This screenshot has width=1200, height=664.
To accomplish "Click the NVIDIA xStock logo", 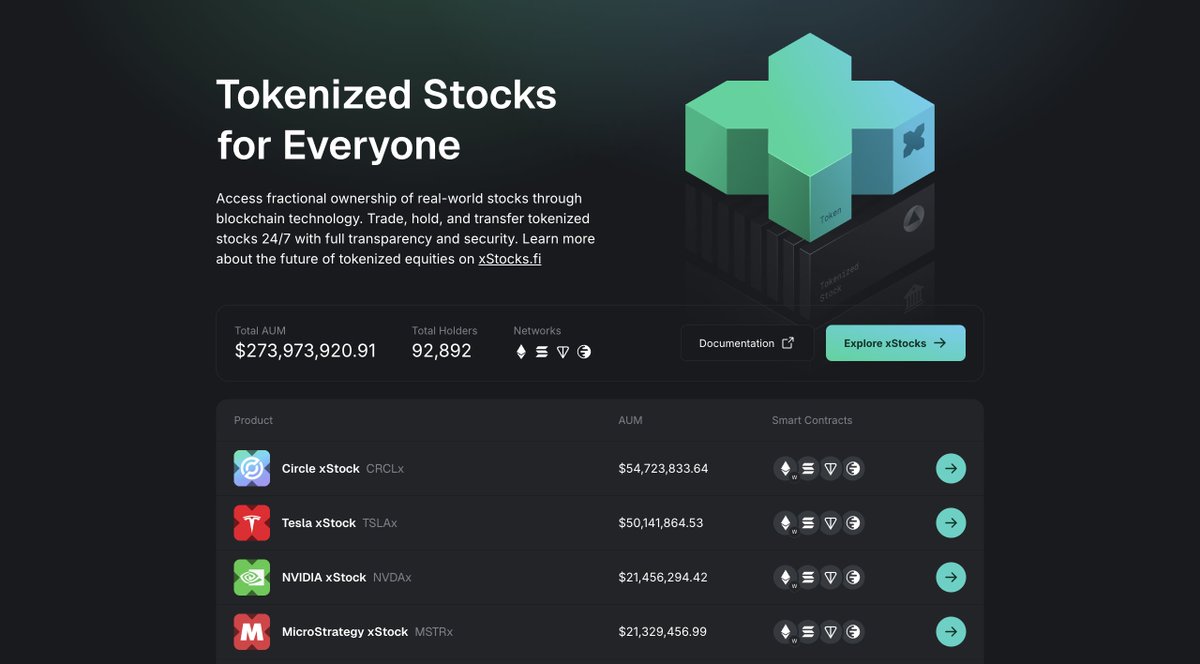I will point(252,577).
